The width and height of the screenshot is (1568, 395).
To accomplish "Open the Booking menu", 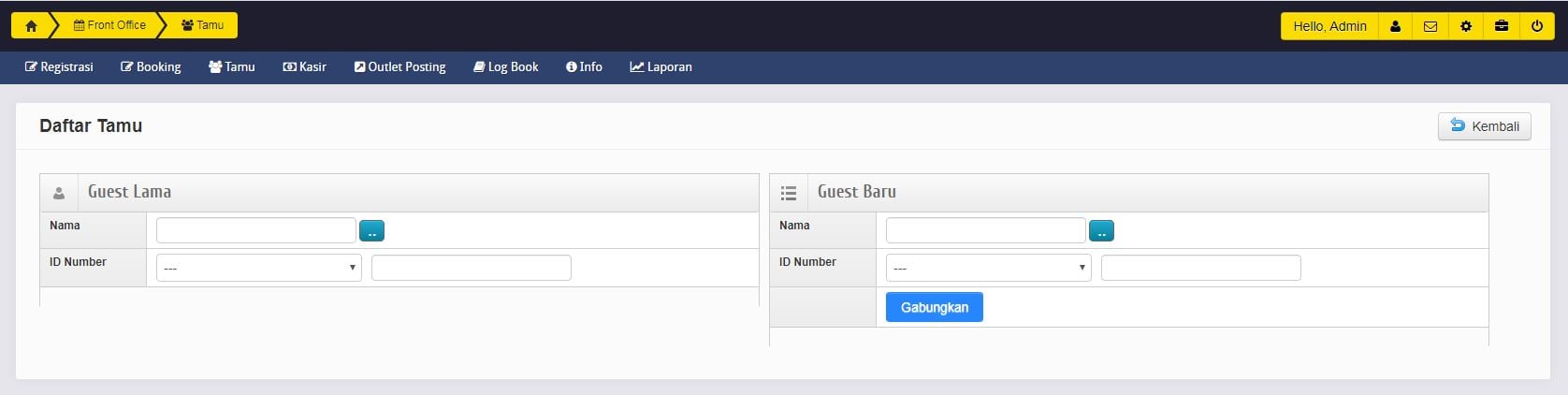I will pos(151,67).
